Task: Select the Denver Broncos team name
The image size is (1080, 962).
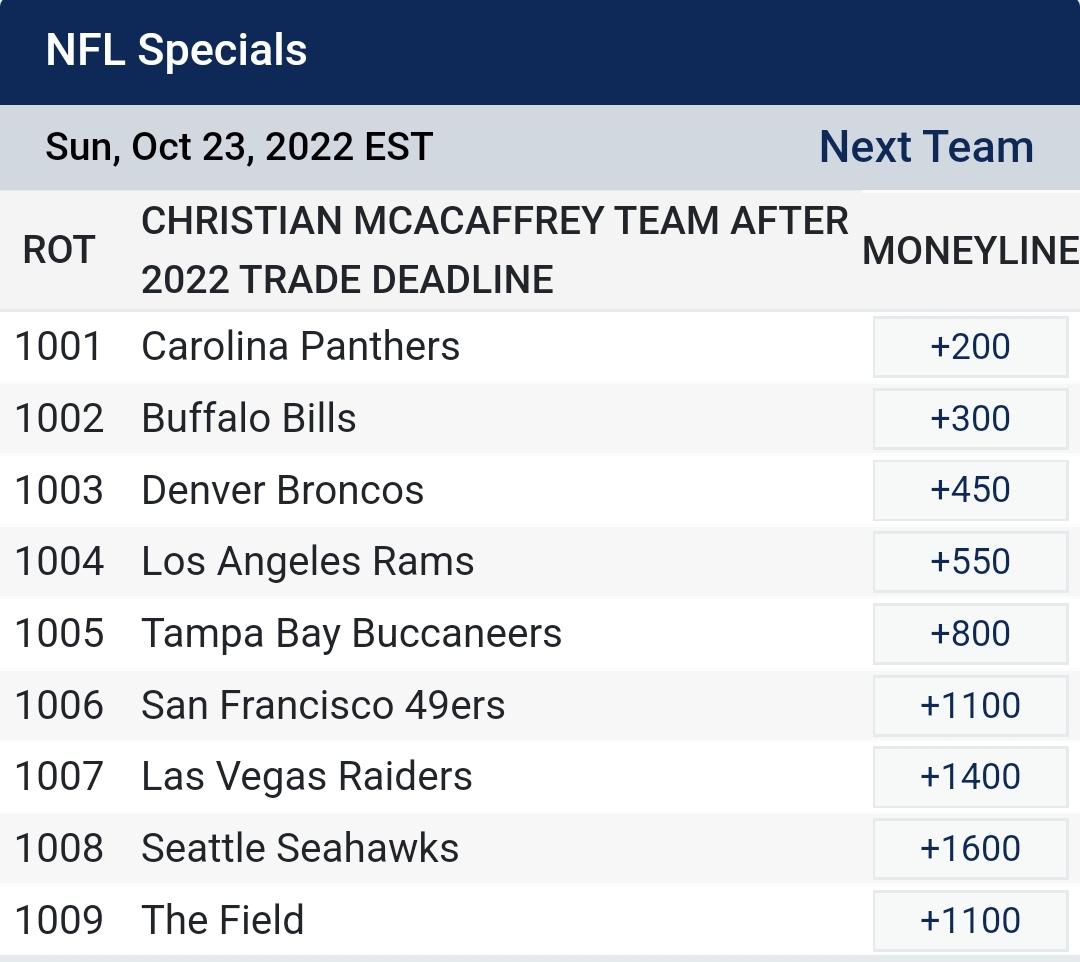Action: click(x=280, y=490)
